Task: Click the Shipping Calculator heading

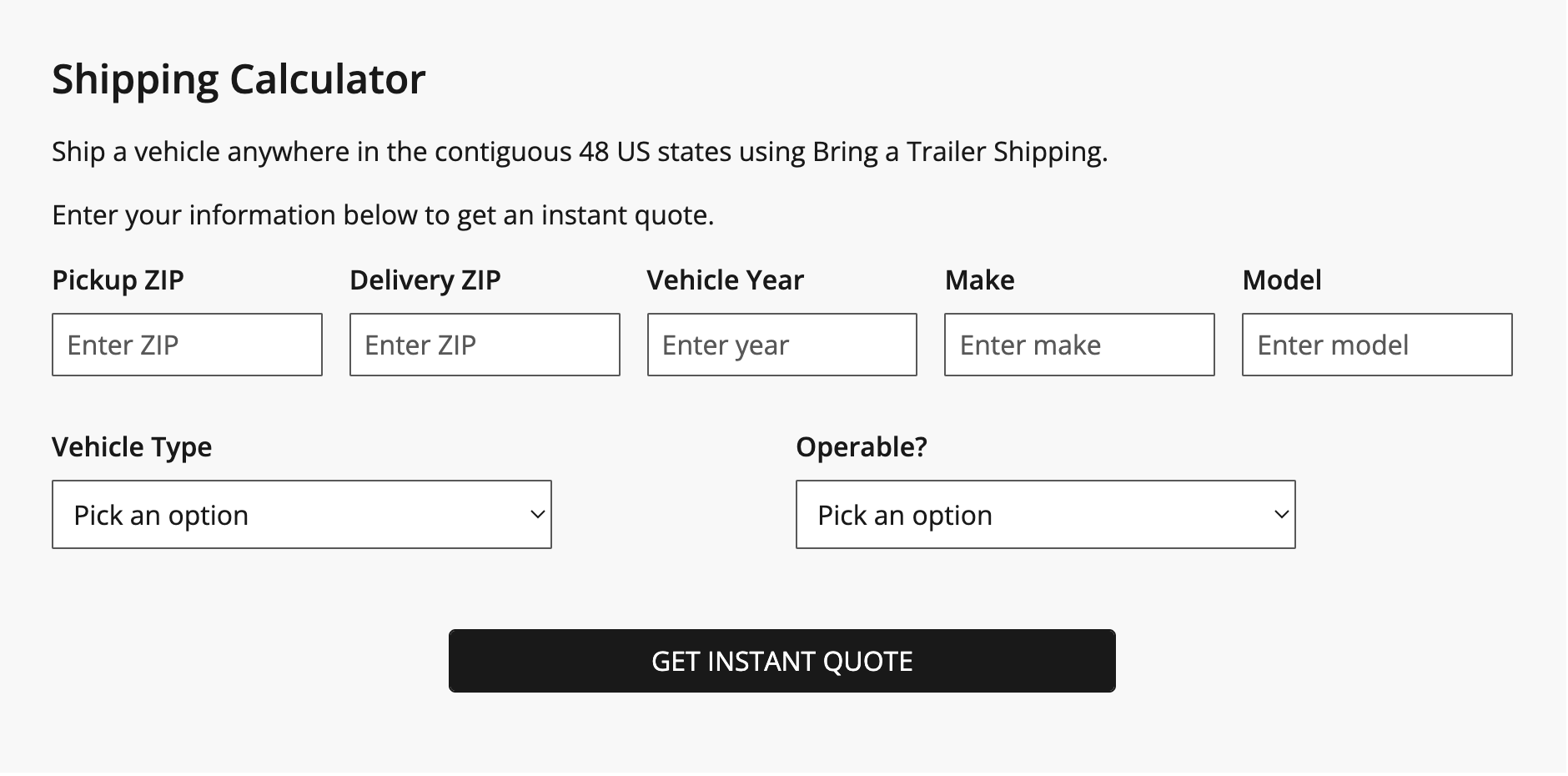Action: (x=239, y=79)
